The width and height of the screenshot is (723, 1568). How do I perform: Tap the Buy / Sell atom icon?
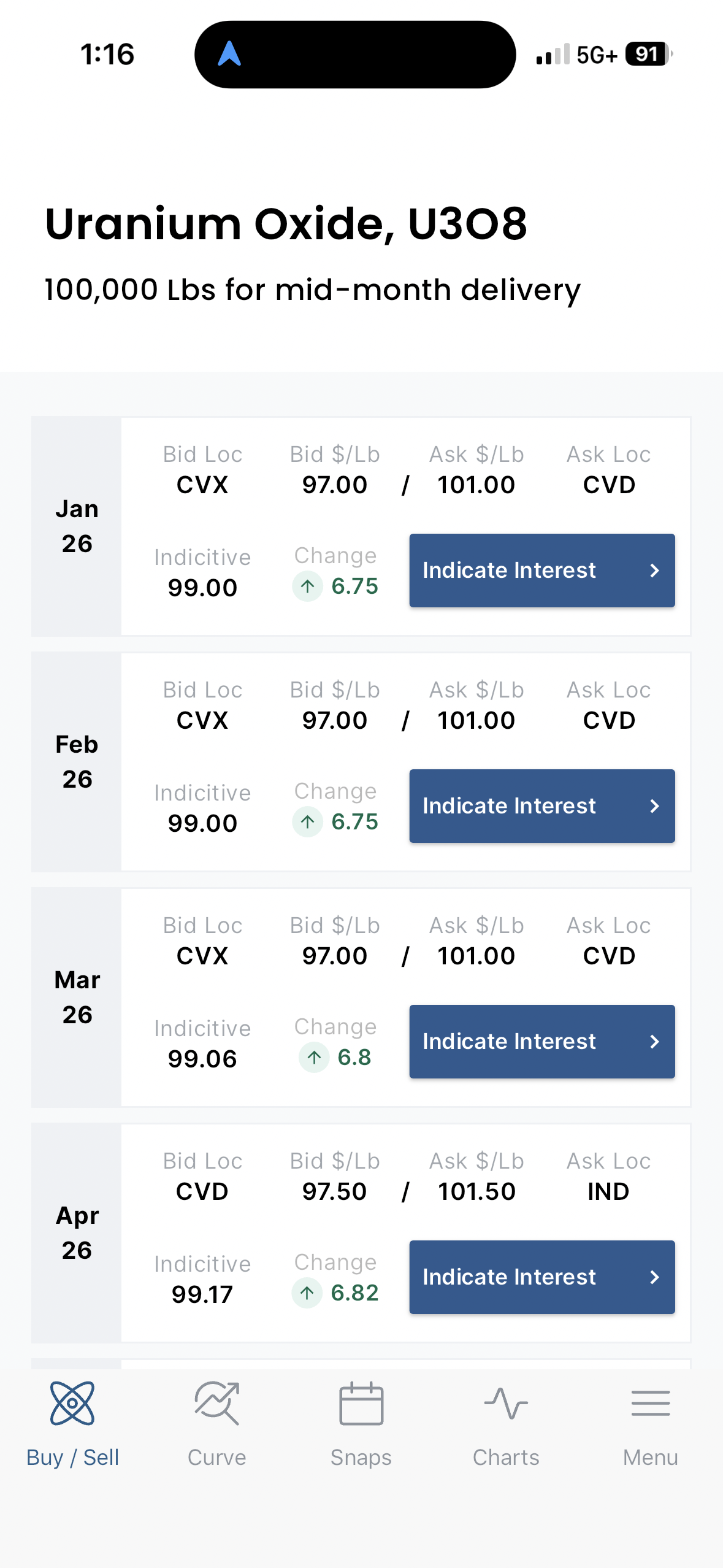72,1403
